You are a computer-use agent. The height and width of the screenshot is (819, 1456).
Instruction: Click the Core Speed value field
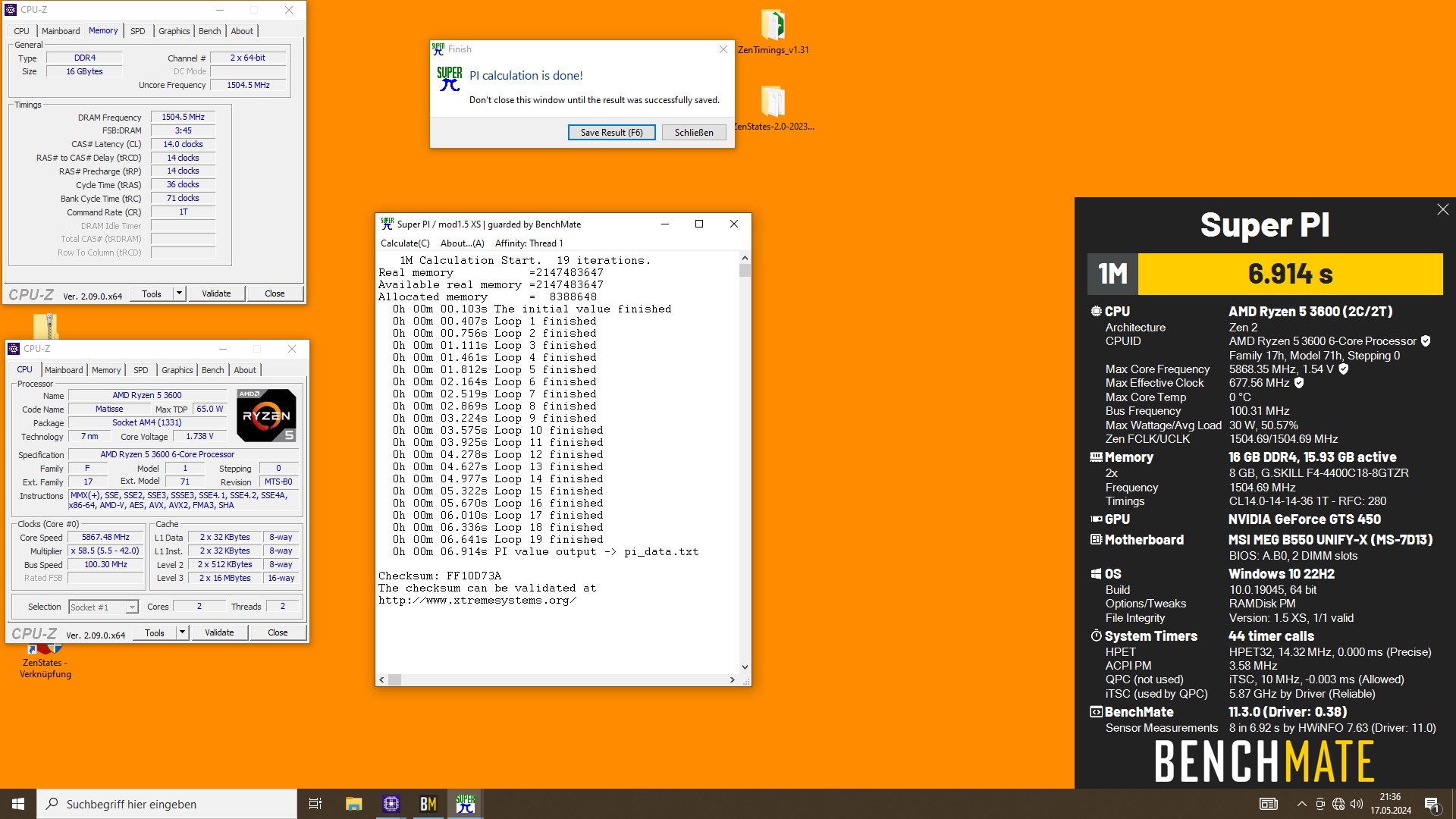tap(105, 538)
